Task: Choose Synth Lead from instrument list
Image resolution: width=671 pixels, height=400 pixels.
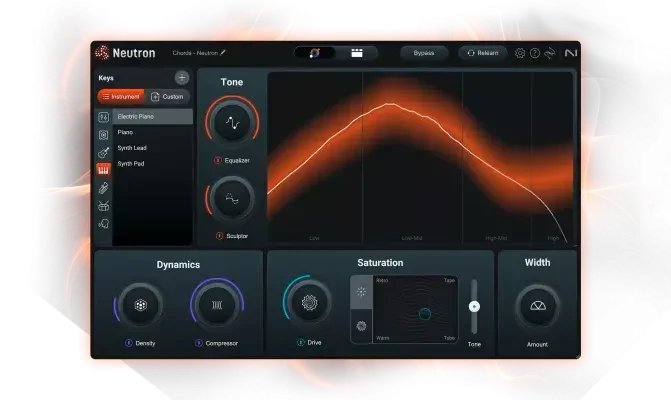Action: [132, 148]
